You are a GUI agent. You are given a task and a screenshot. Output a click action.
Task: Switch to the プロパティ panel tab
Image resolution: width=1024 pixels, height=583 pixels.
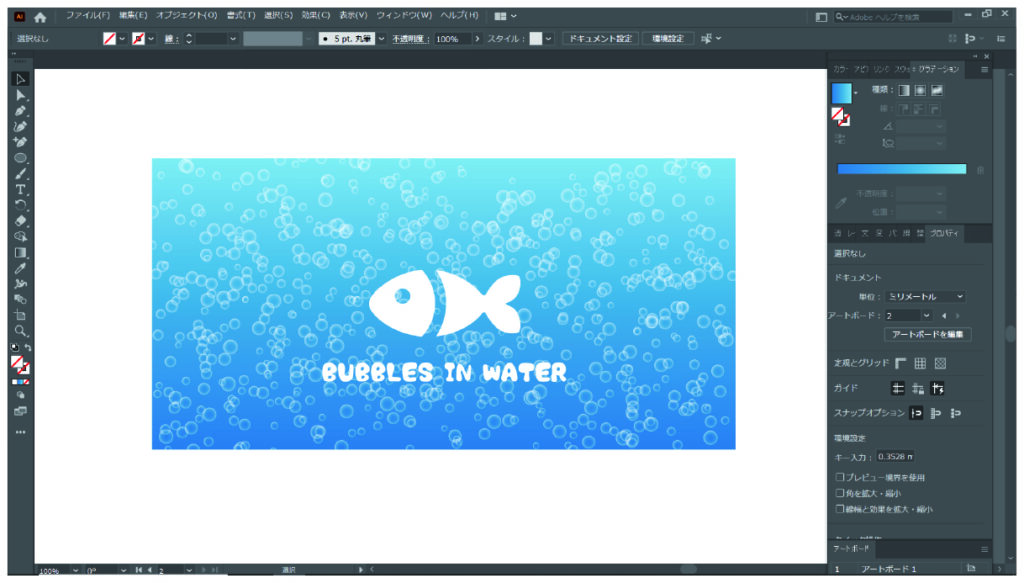944,233
